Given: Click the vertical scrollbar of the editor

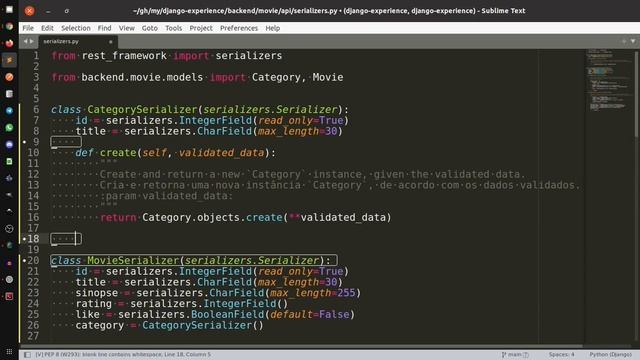Looking at the screenshot, I should click(x=637, y=94).
